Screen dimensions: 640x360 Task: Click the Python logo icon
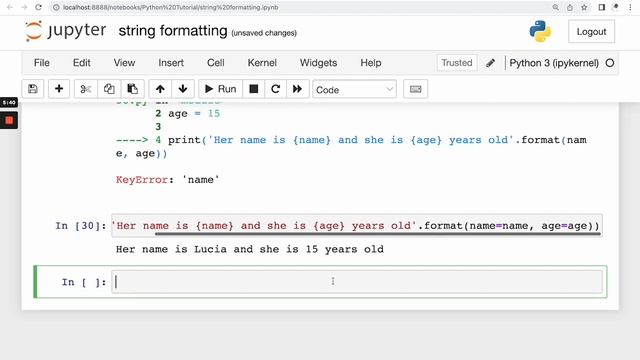[x=540, y=31]
